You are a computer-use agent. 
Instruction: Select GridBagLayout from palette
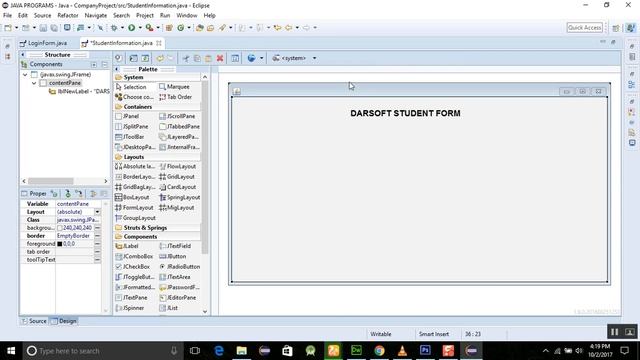(135, 187)
